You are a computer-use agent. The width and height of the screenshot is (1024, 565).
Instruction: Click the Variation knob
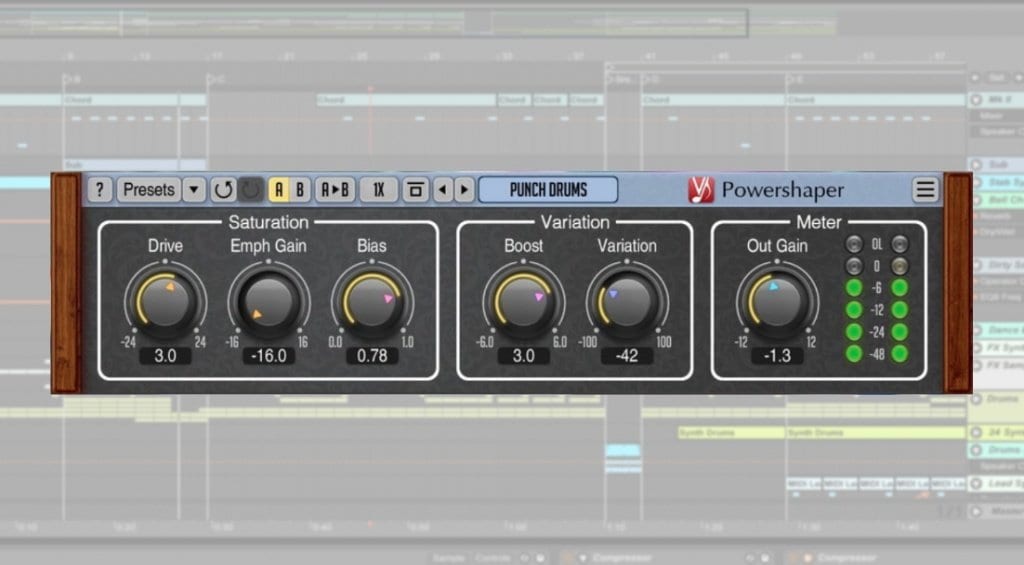626,302
